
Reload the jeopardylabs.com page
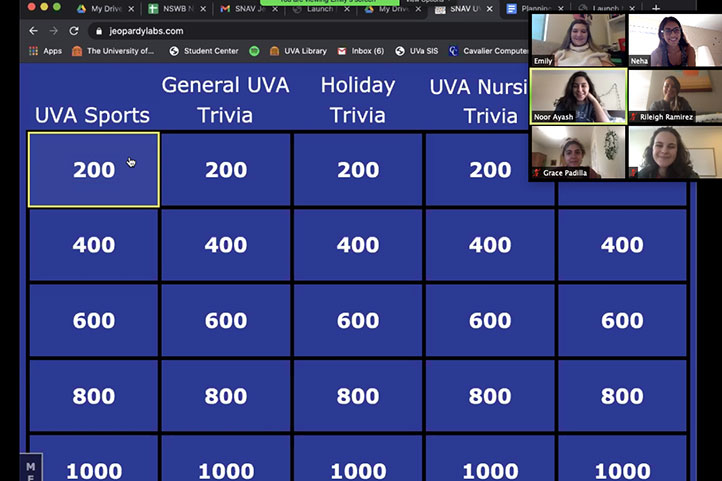[x=74, y=31]
